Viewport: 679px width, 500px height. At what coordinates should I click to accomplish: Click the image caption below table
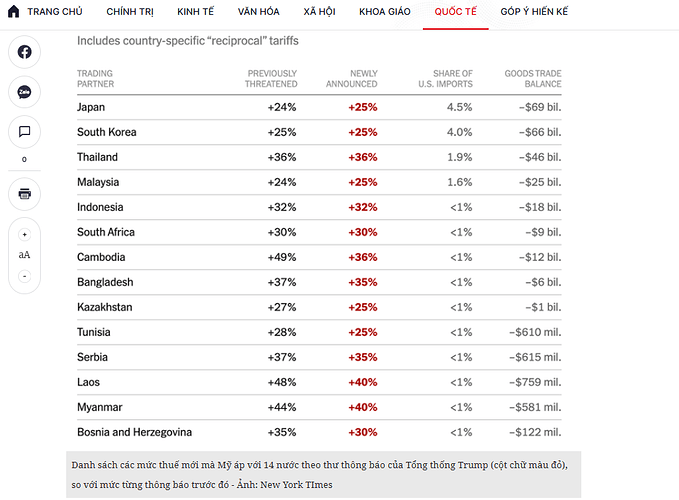[323, 475]
